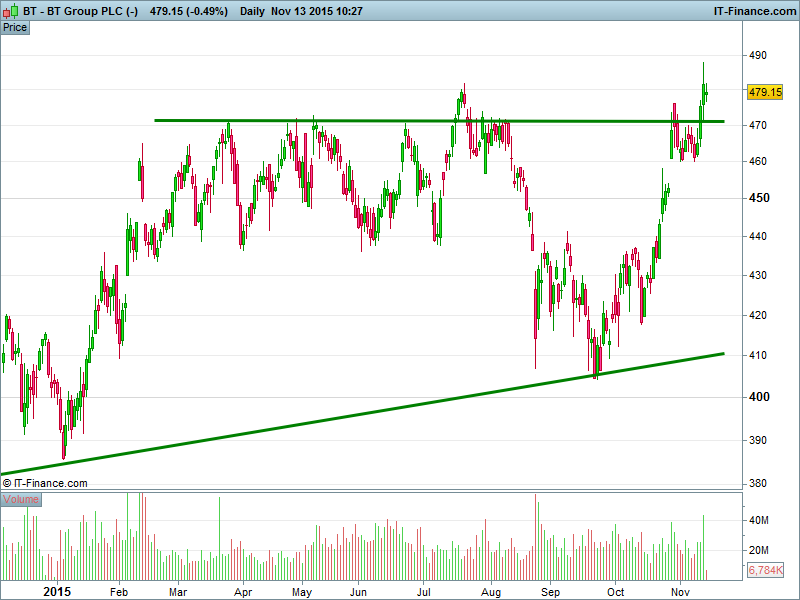Click the Volume panel label tab
Viewport: 800px width, 600px height.
pos(21,498)
